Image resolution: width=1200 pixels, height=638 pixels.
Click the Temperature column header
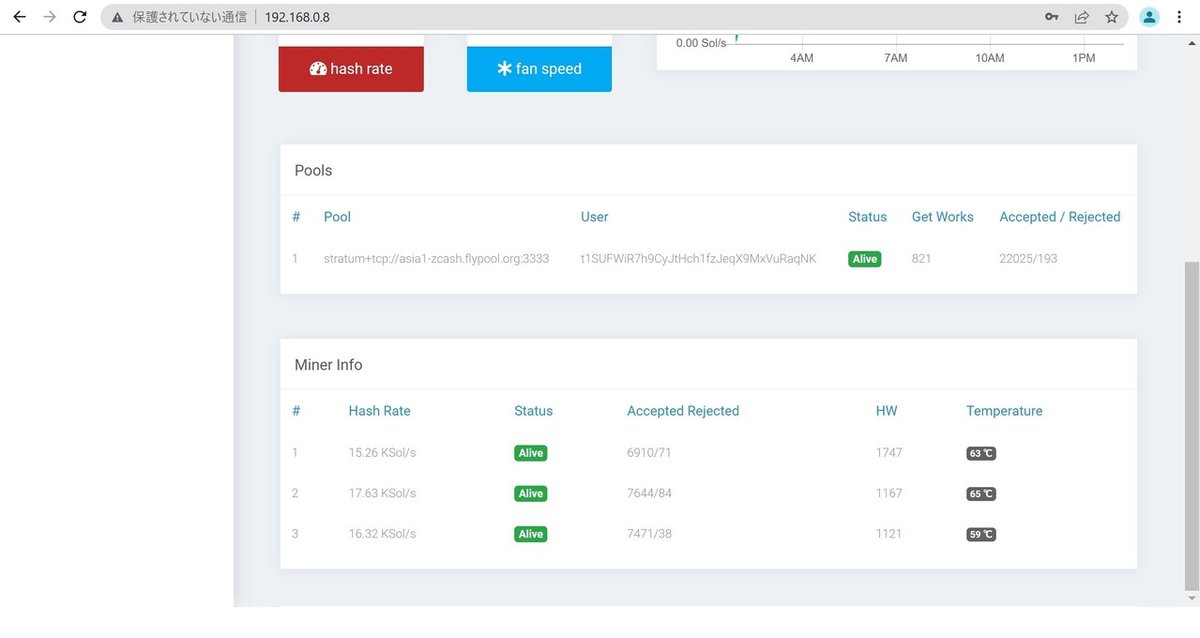tap(1004, 411)
